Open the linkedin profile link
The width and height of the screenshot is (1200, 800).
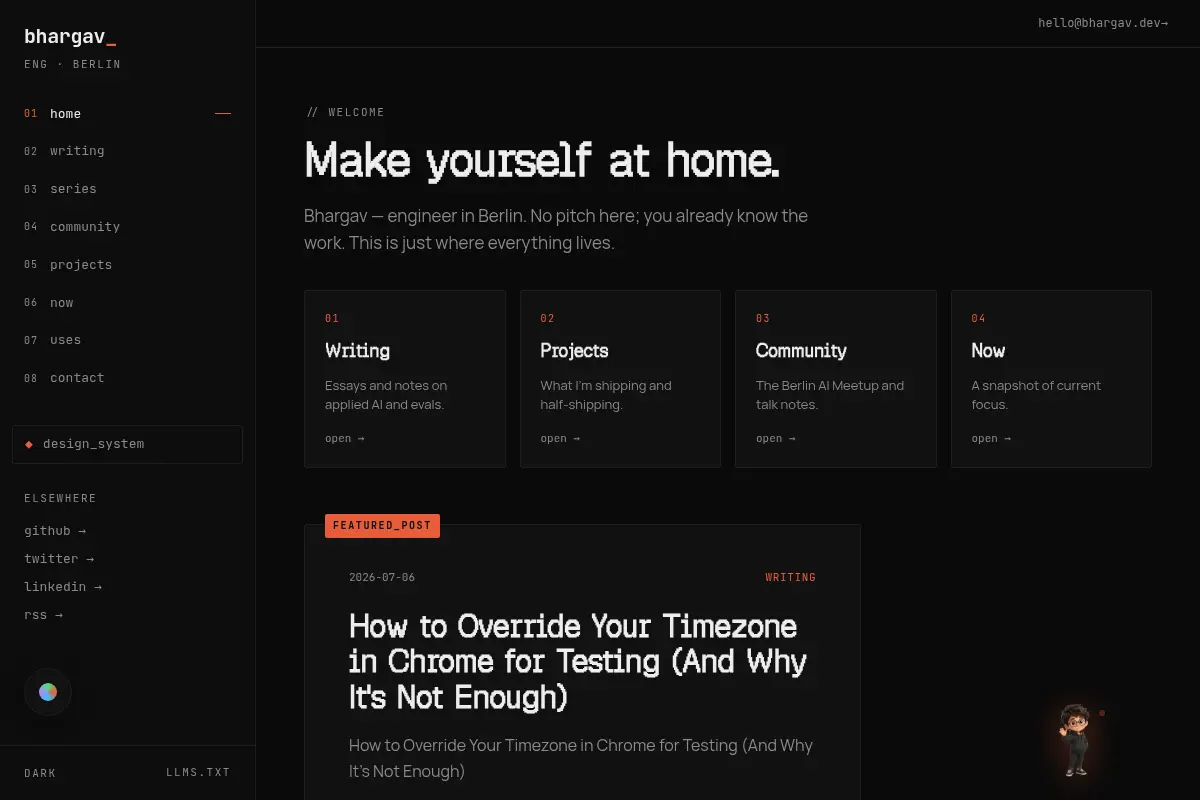(63, 587)
